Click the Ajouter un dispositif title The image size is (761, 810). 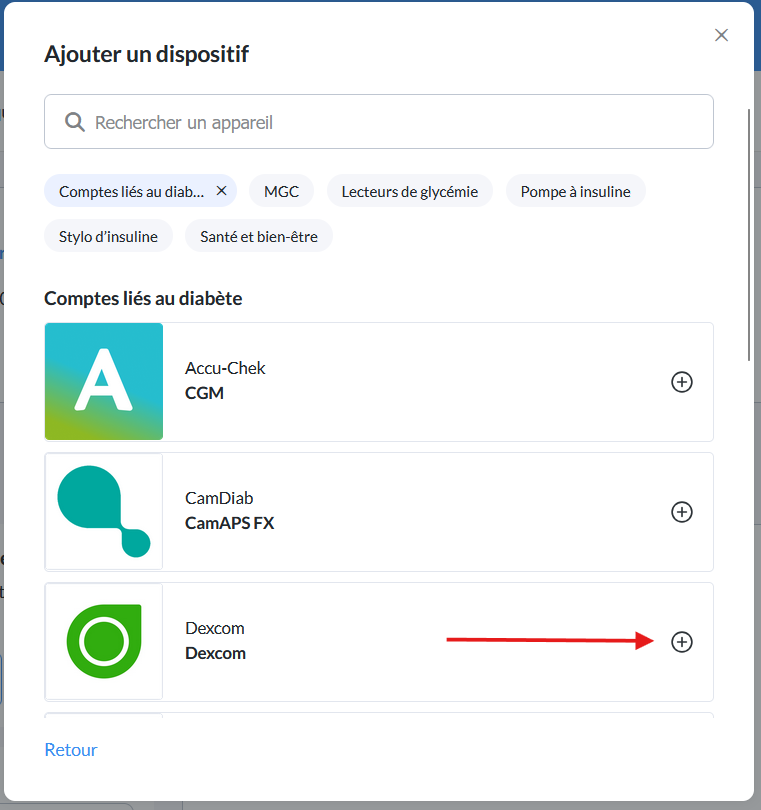(146, 54)
